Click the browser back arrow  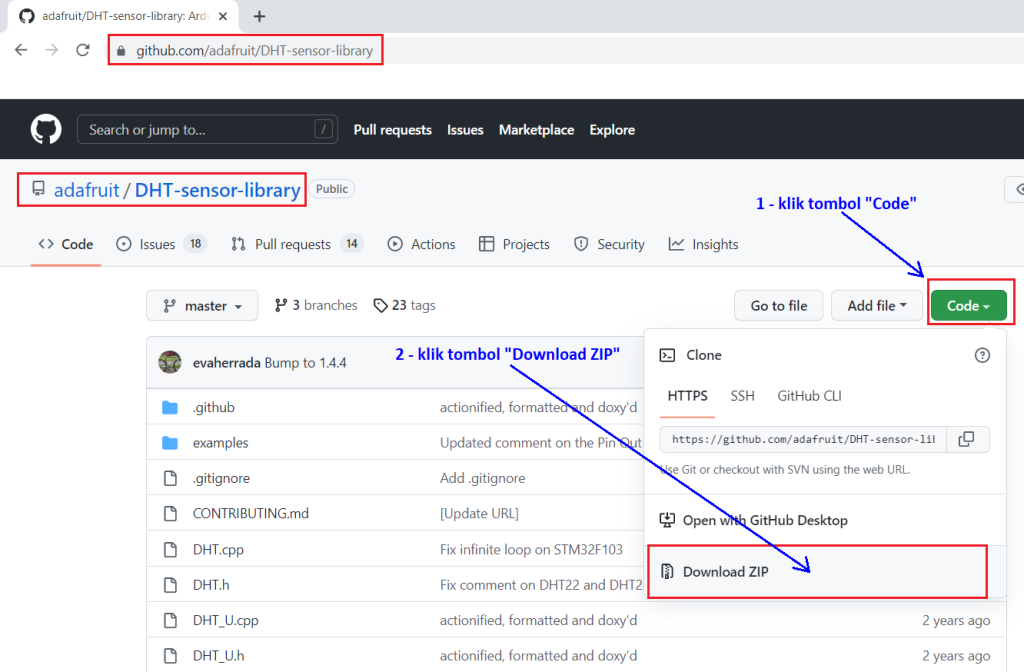21,49
